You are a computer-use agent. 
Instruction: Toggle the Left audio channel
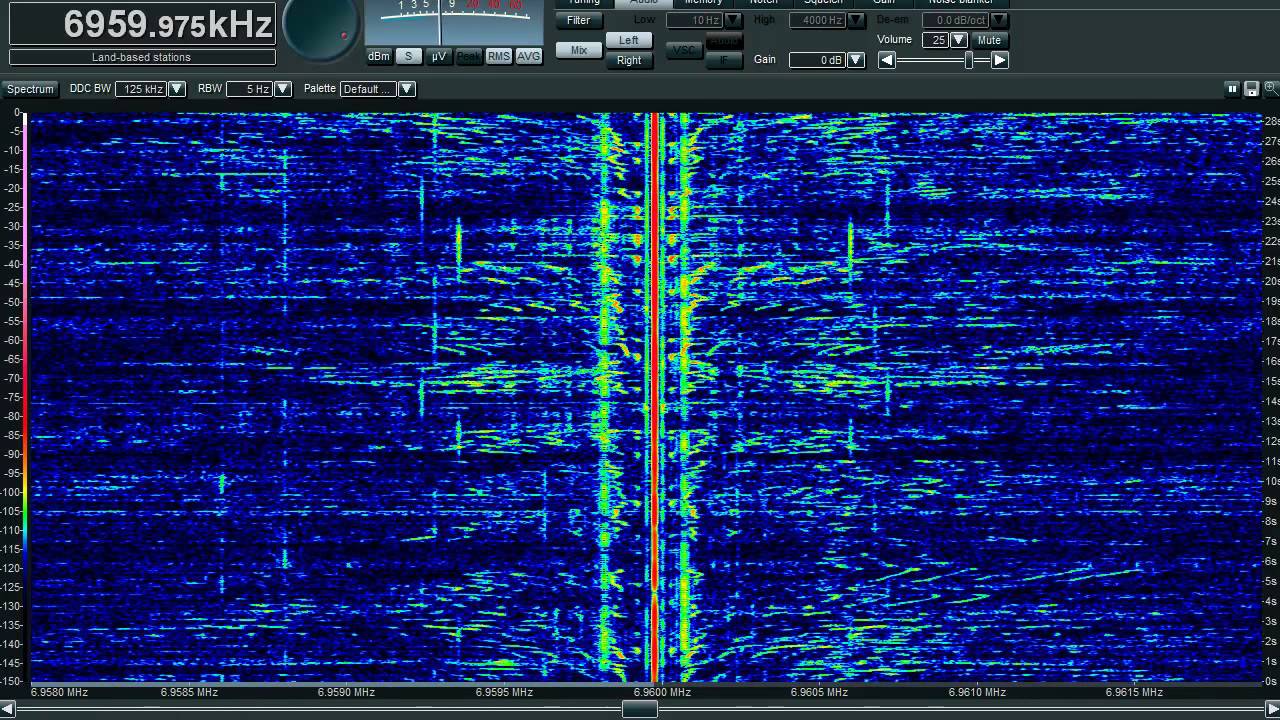click(628, 40)
